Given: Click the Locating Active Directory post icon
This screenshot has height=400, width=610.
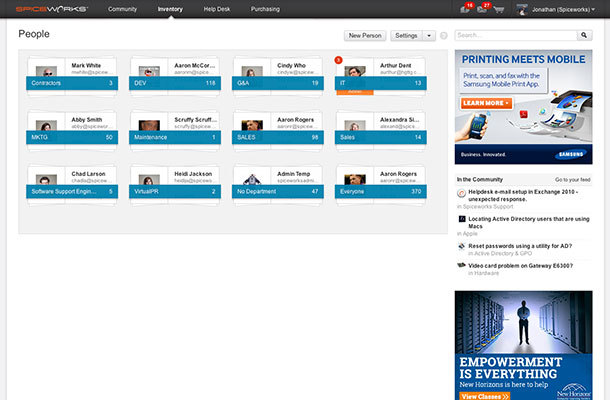Looking at the screenshot, I should point(462,219).
